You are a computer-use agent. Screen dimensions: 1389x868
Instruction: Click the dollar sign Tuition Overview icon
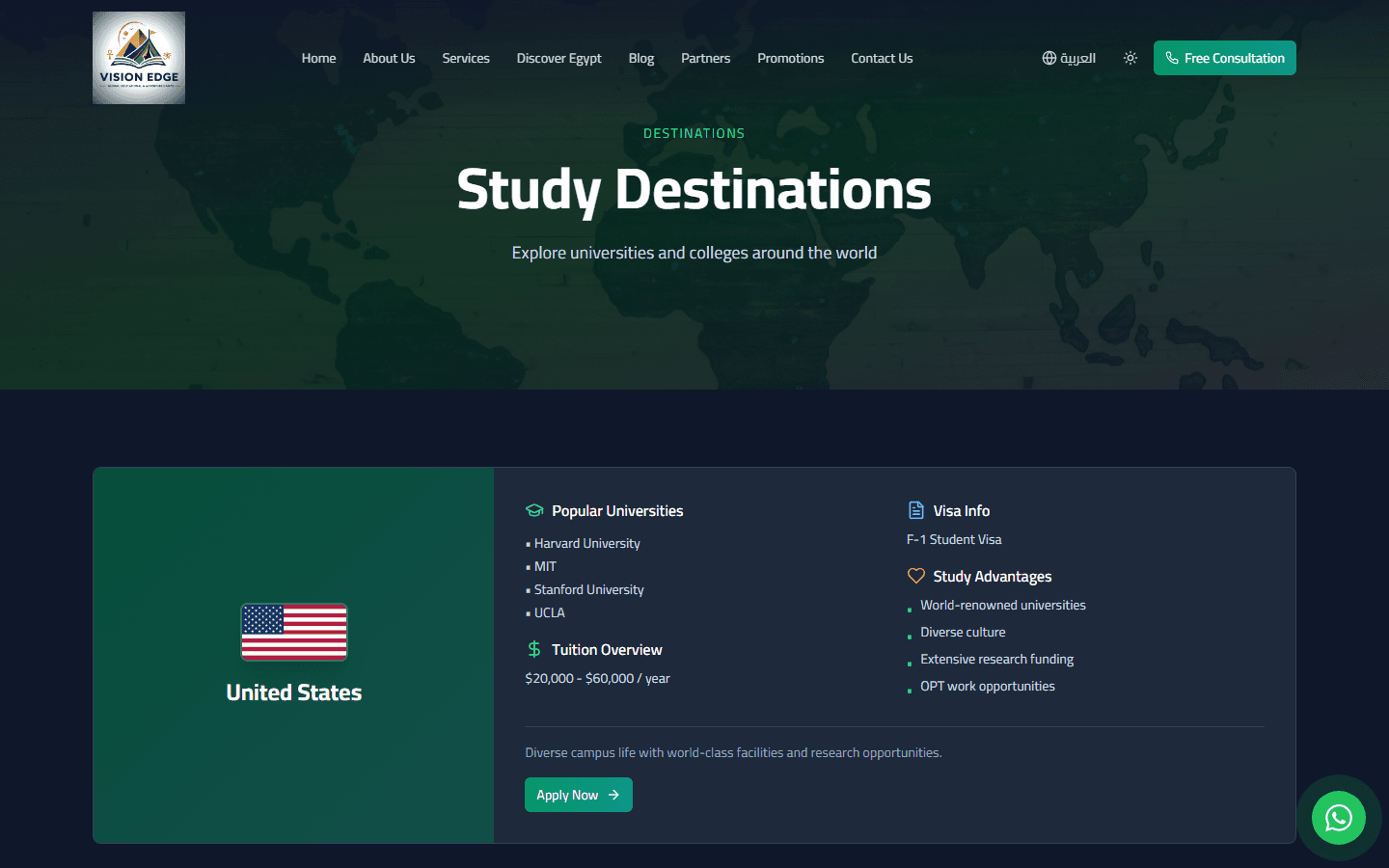534,649
